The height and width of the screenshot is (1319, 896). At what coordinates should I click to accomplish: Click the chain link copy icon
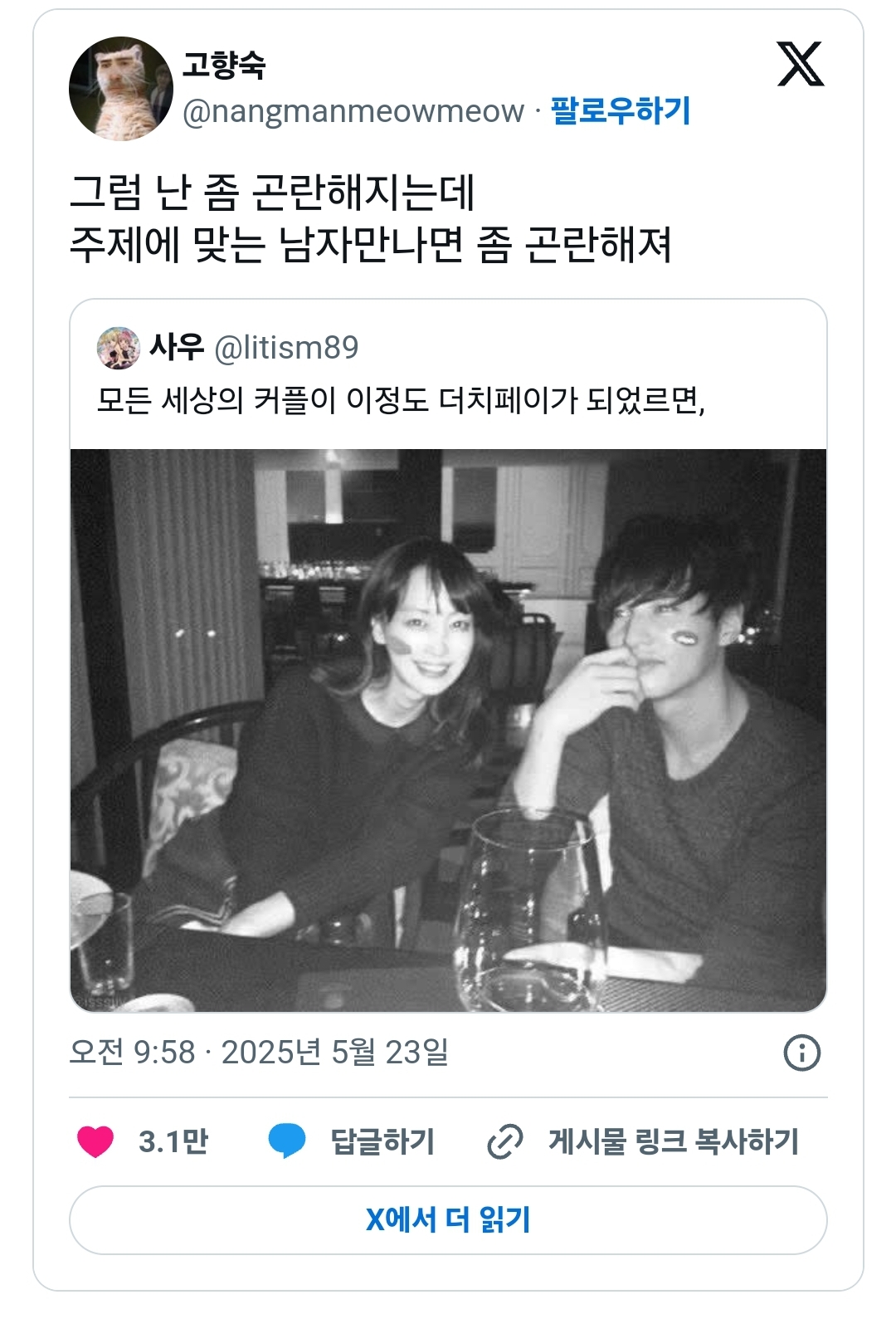pyautogui.click(x=504, y=1141)
